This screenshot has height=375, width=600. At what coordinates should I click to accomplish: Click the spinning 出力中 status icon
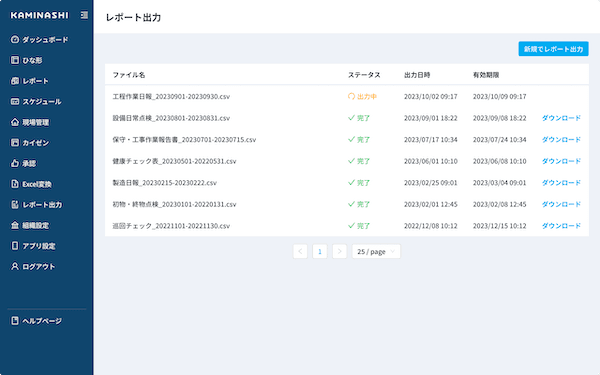coord(351,96)
